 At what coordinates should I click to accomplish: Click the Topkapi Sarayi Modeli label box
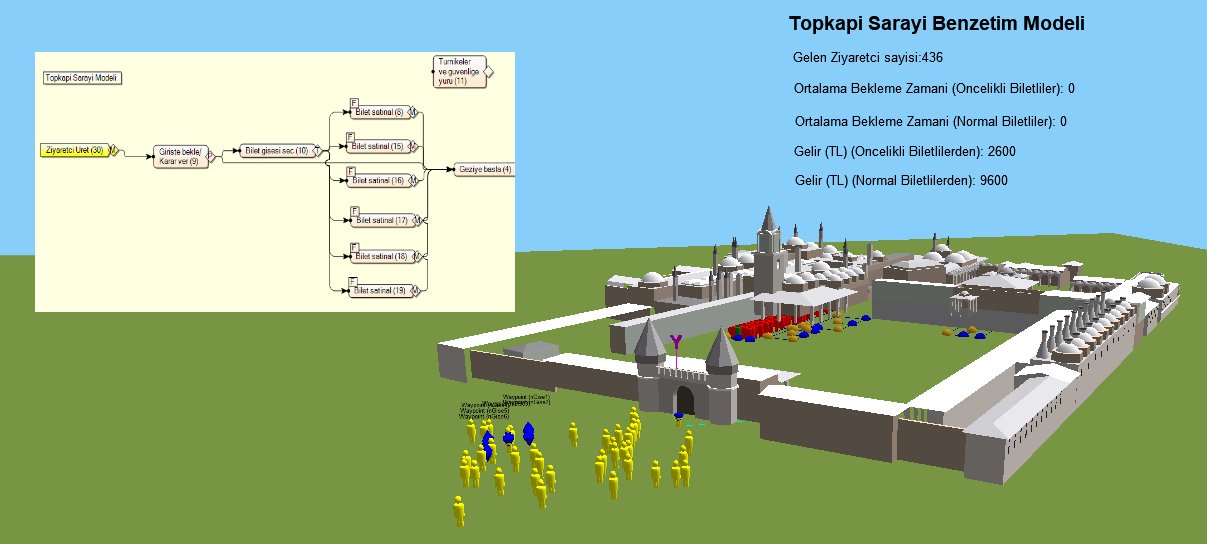point(82,78)
